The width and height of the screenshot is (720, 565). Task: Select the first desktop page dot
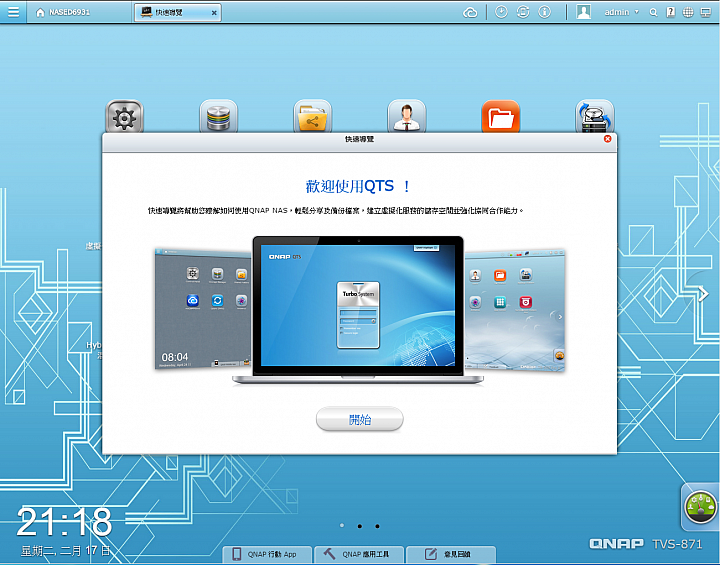342,525
